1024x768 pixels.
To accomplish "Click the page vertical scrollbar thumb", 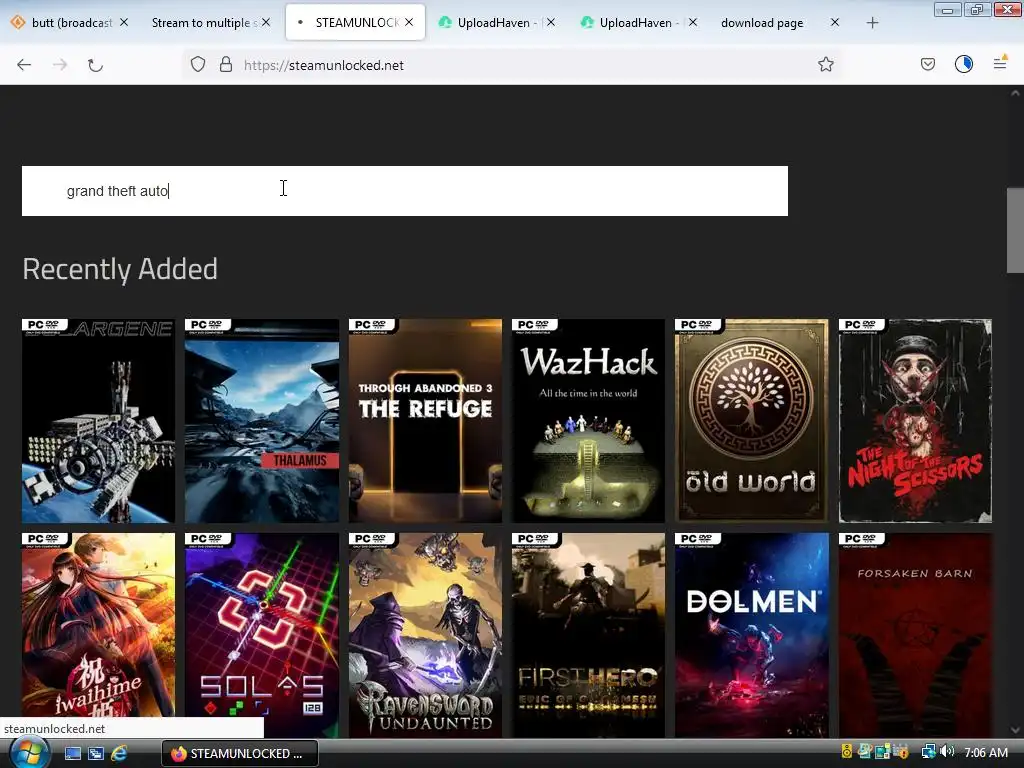I will tap(1015, 231).
